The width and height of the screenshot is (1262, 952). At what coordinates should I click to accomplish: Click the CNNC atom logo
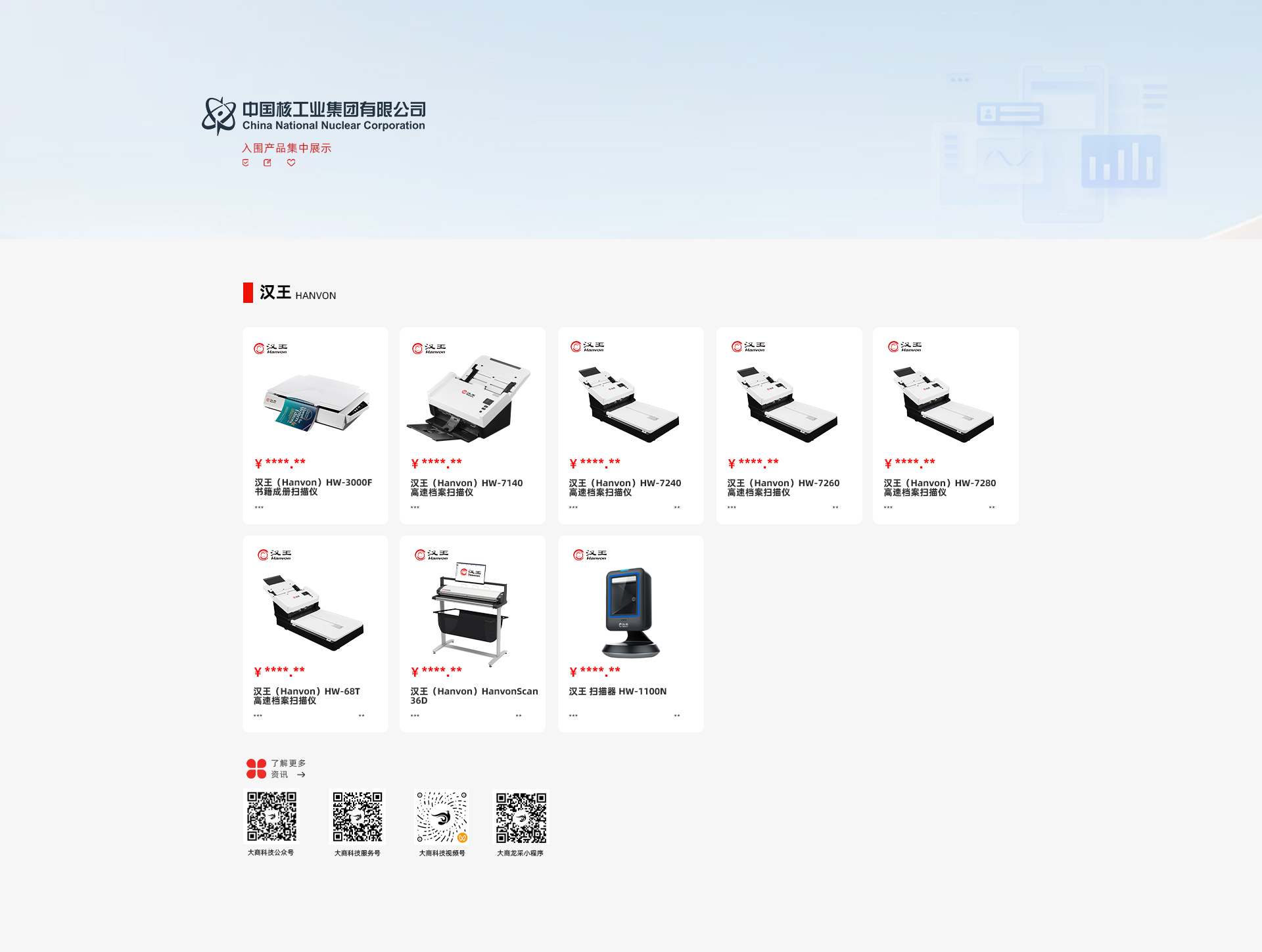click(x=219, y=116)
